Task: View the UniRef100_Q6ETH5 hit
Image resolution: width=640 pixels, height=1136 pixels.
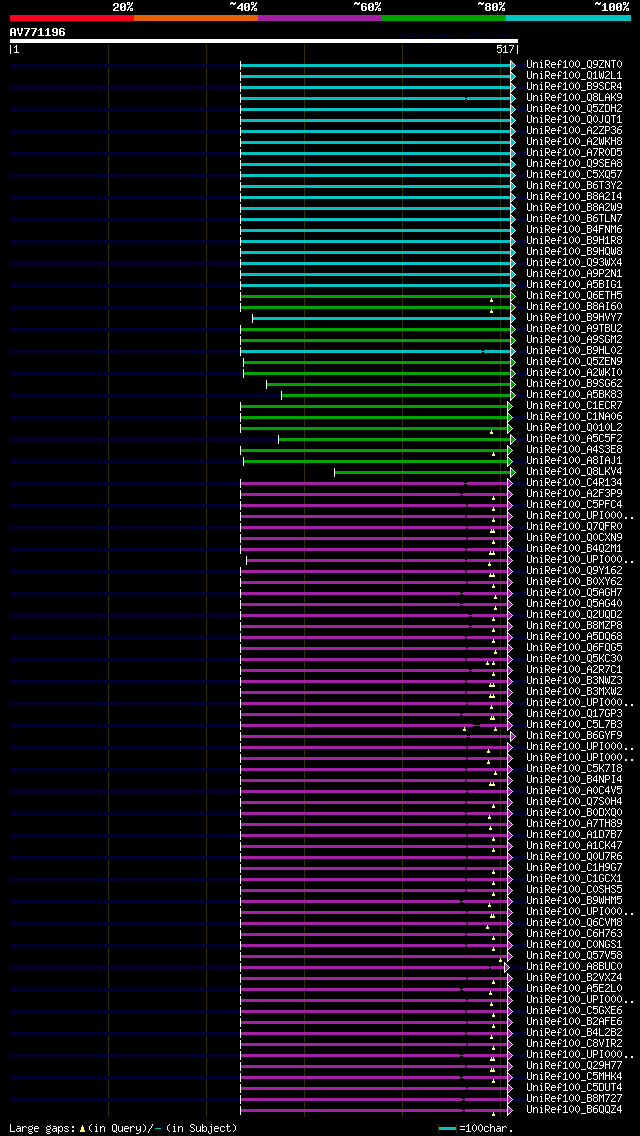Action: point(574,296)
